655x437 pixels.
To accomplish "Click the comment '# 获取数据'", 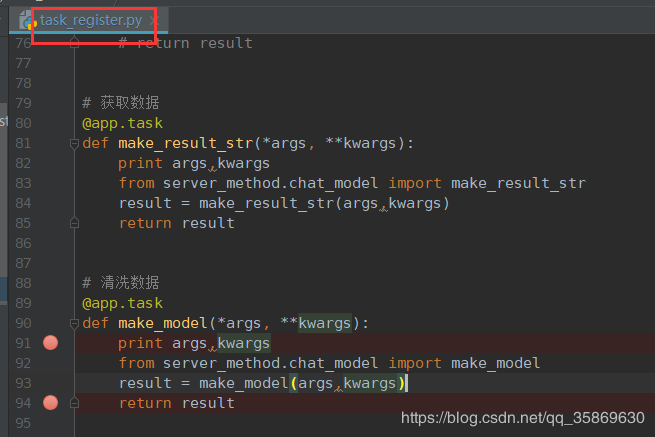I will tap(121, 103).
